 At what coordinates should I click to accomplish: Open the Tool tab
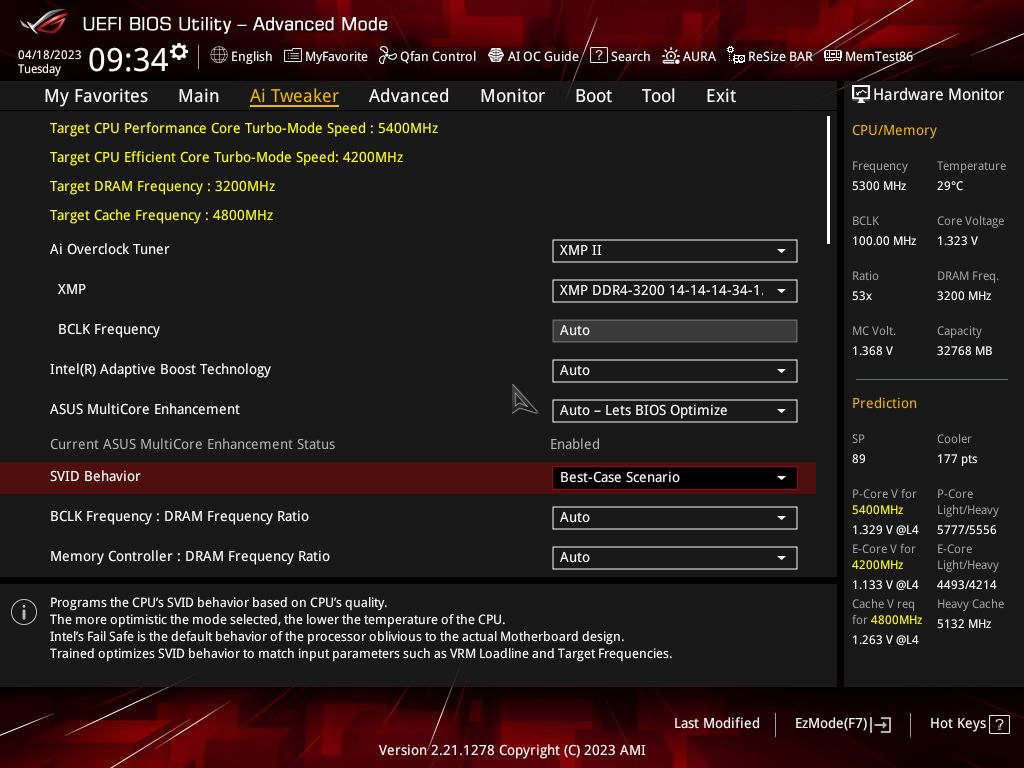[658, 96]
